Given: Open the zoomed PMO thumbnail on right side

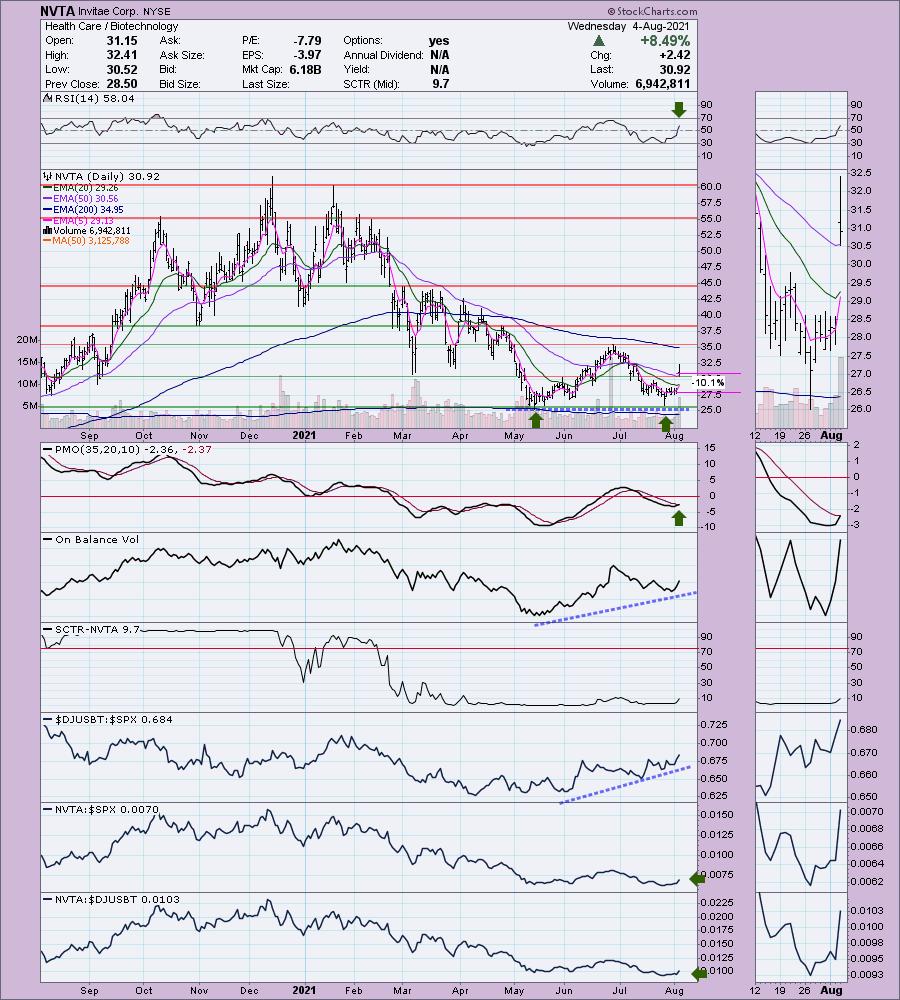Looking at the screenshot, I should [x=801, y=488].
